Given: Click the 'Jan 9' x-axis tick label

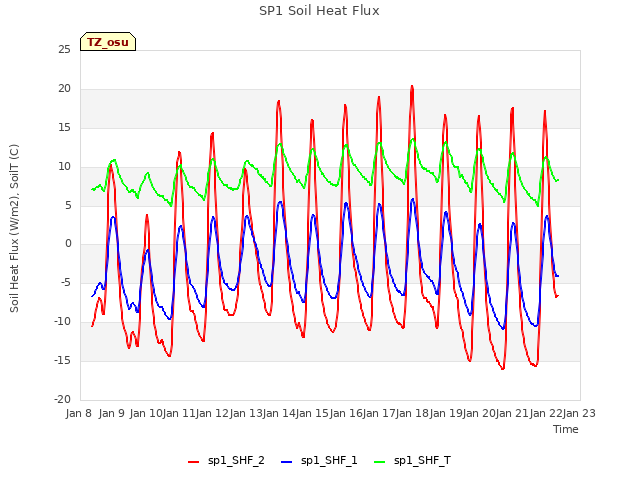Looking at the screenshot, I should click(x=112, y=413).
